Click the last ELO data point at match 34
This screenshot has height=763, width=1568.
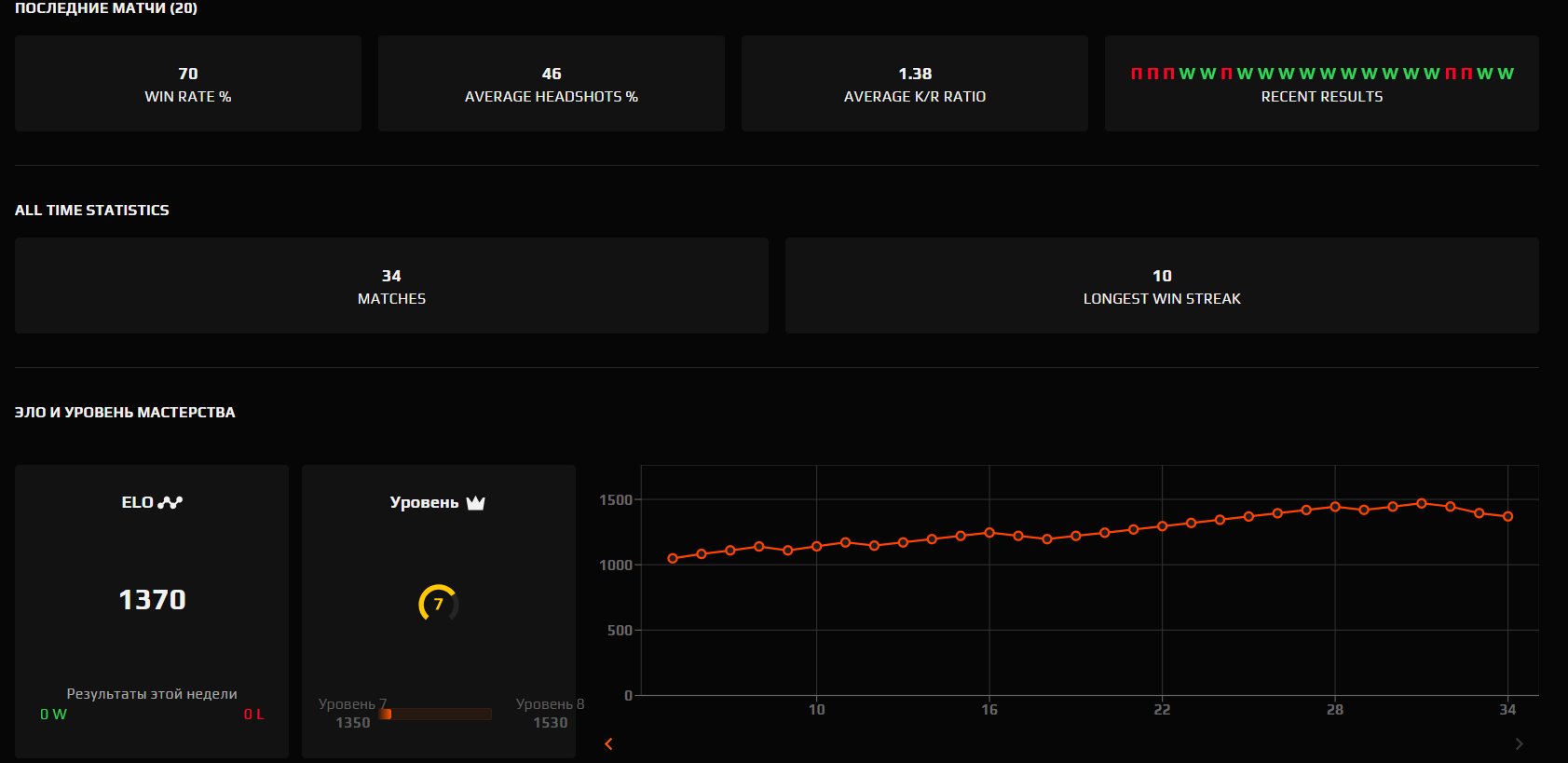(1507, 516)
